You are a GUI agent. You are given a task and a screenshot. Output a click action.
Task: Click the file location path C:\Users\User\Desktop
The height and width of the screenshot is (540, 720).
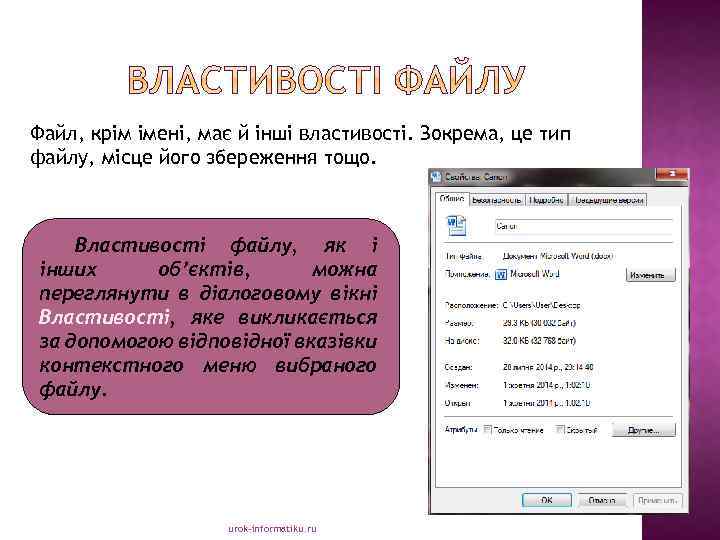tap(541, 305)
